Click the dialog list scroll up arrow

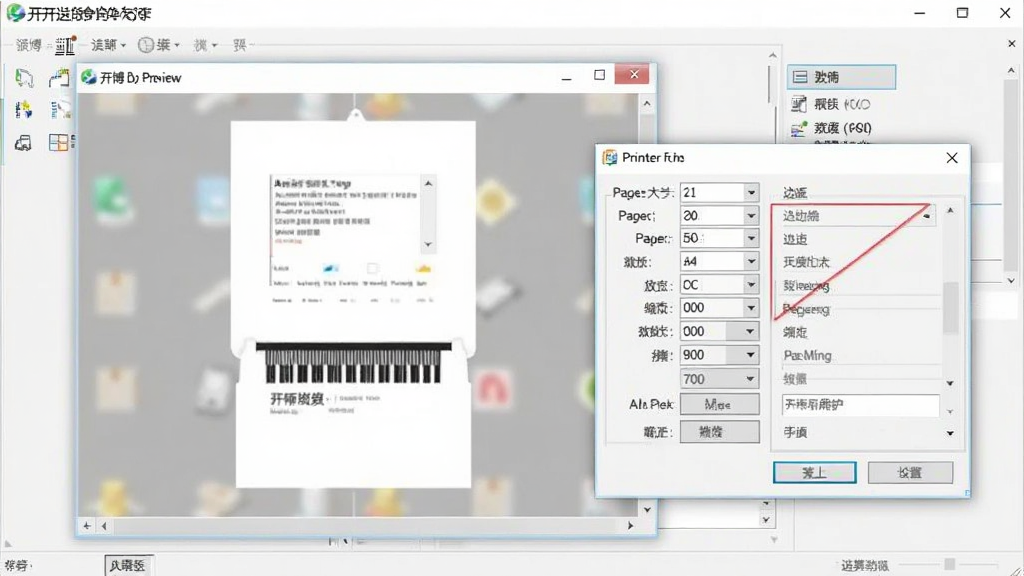click(x=950, y=210)
